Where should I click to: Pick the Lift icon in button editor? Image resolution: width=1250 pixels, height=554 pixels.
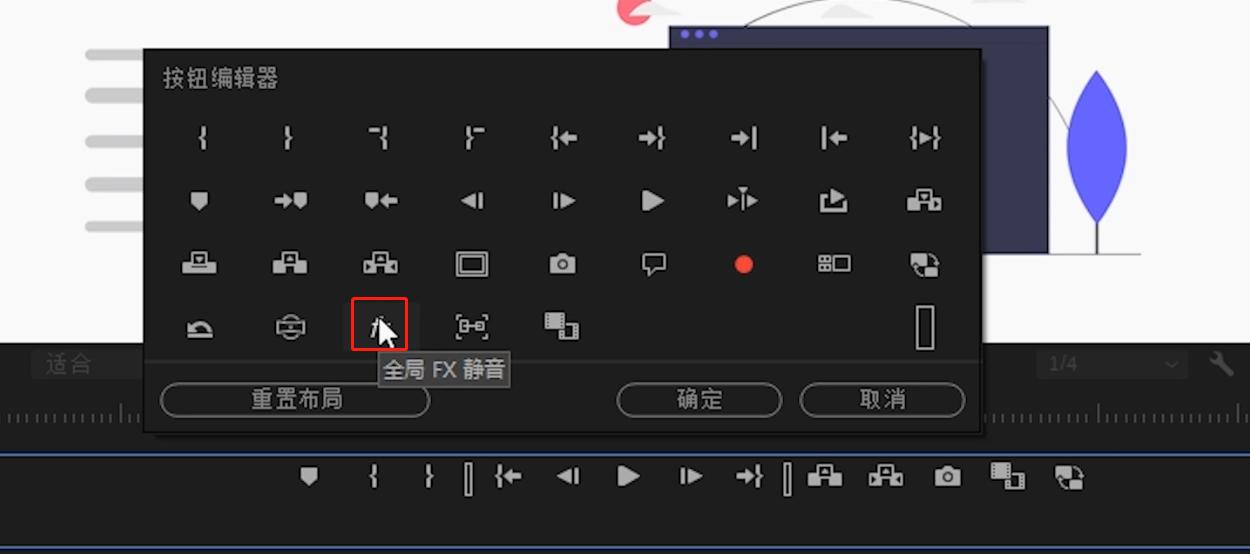click(x=290, y=264)
